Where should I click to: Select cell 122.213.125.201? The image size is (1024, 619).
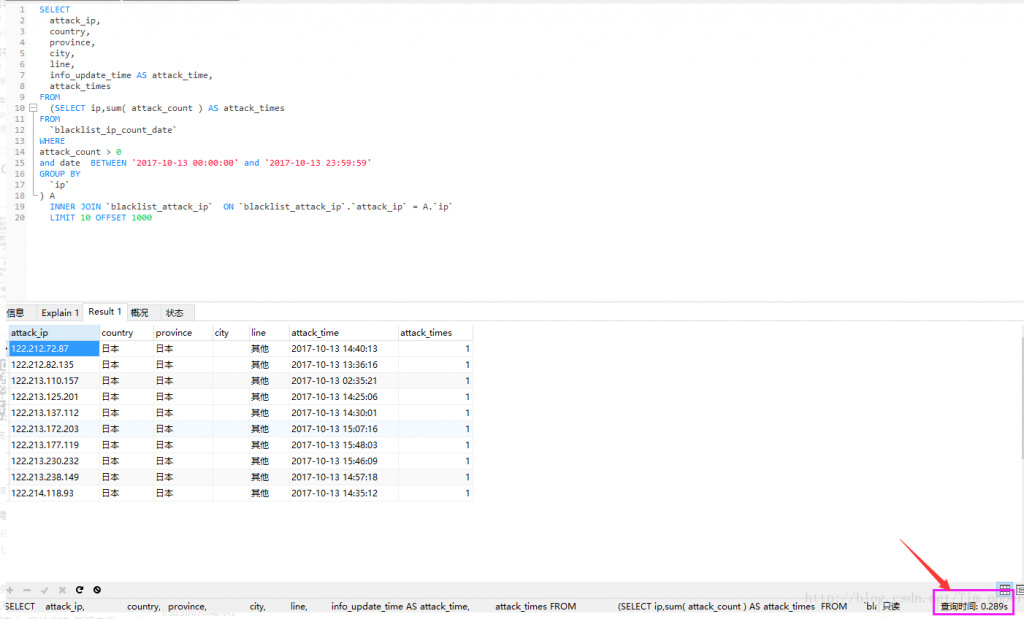point(54,396)
